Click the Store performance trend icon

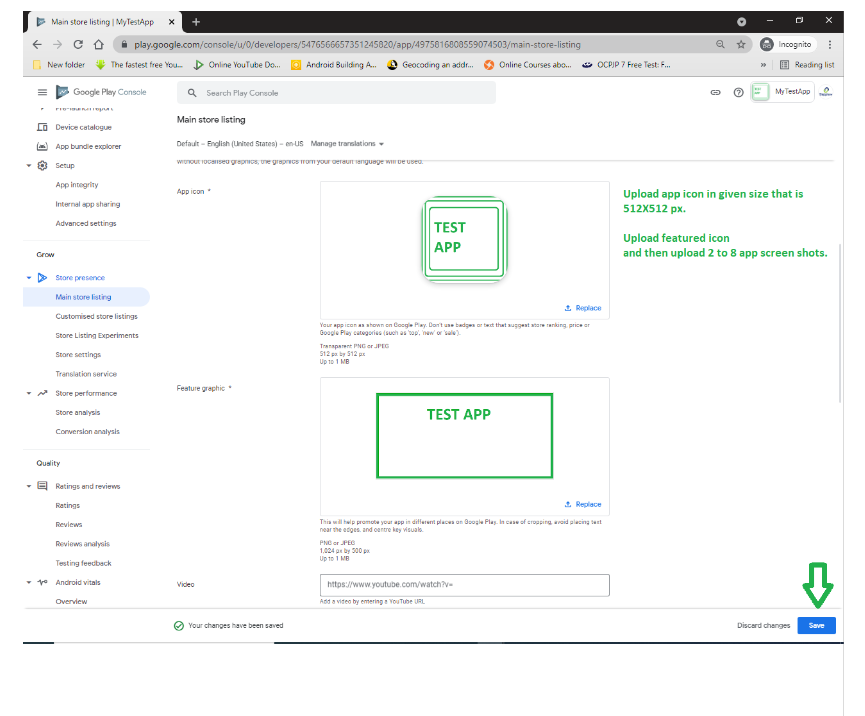click(x=42, y=393)
